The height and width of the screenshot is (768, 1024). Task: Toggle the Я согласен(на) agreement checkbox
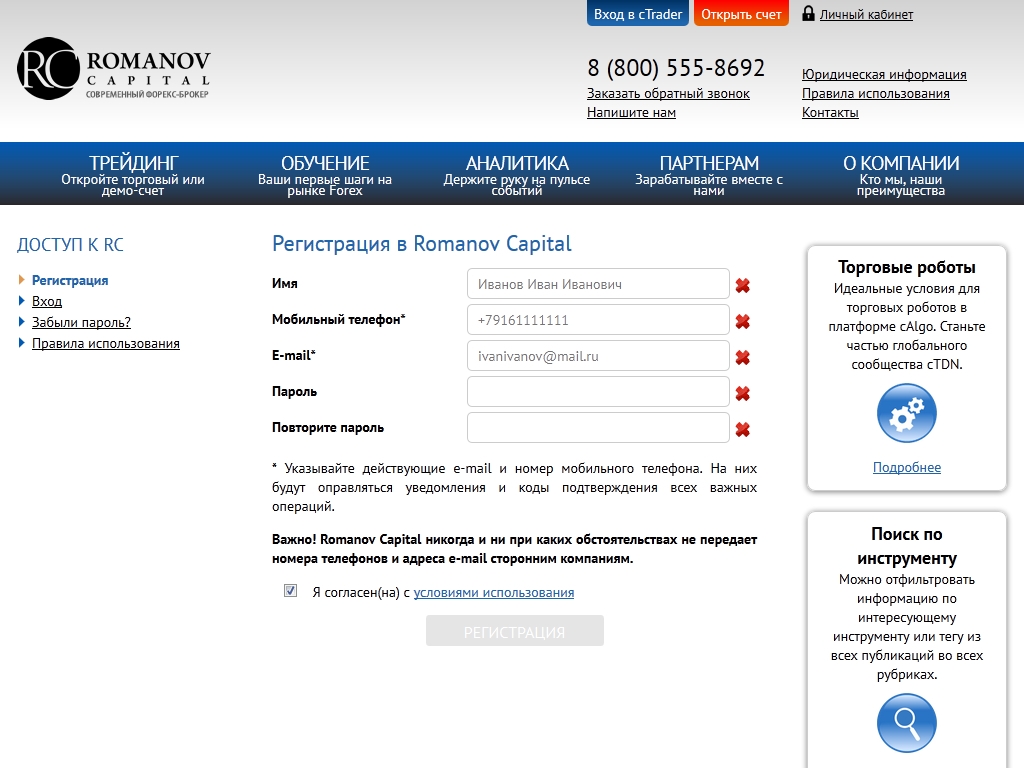(x=291, y=591)
